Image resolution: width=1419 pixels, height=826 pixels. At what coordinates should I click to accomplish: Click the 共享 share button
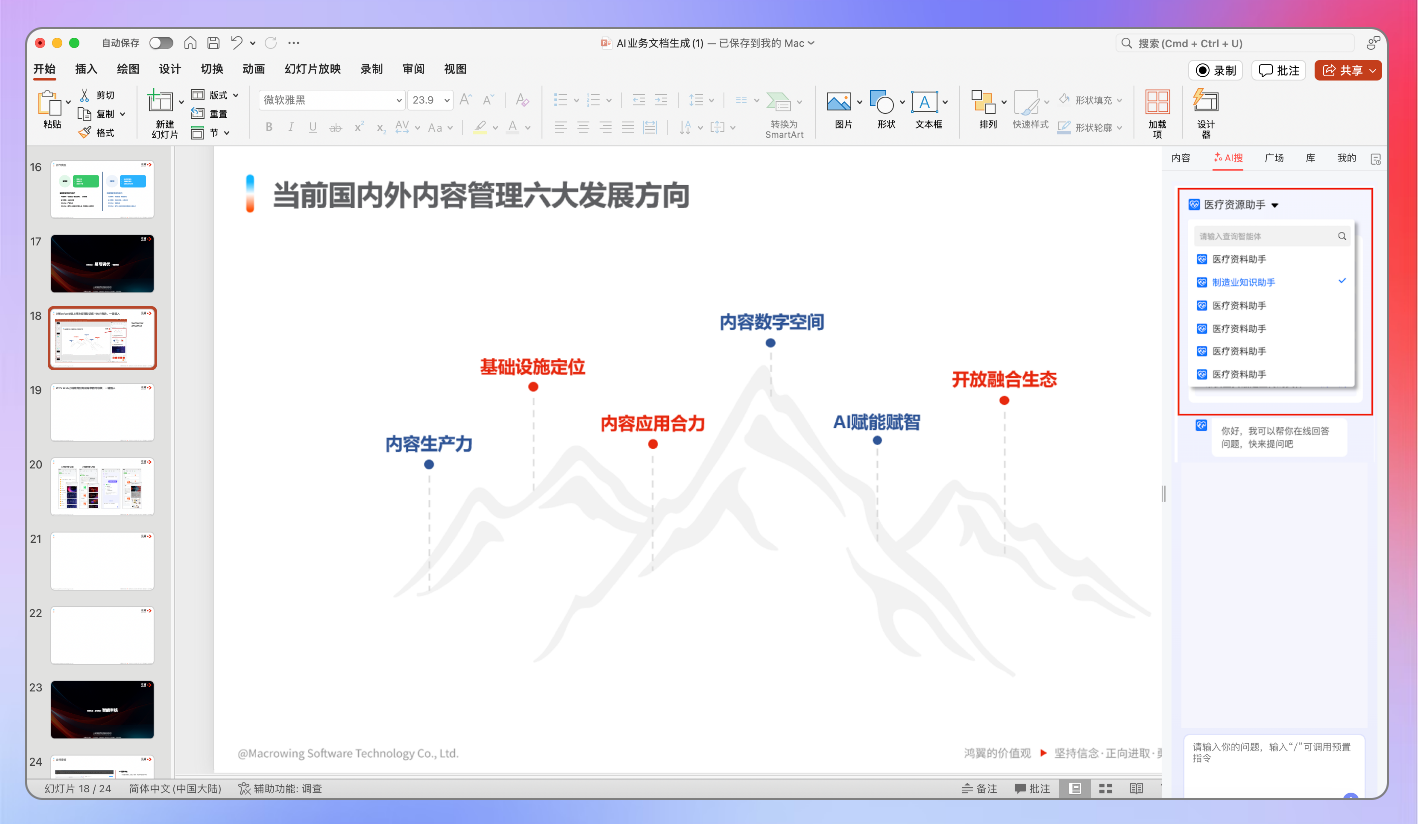pos(1347,70)
